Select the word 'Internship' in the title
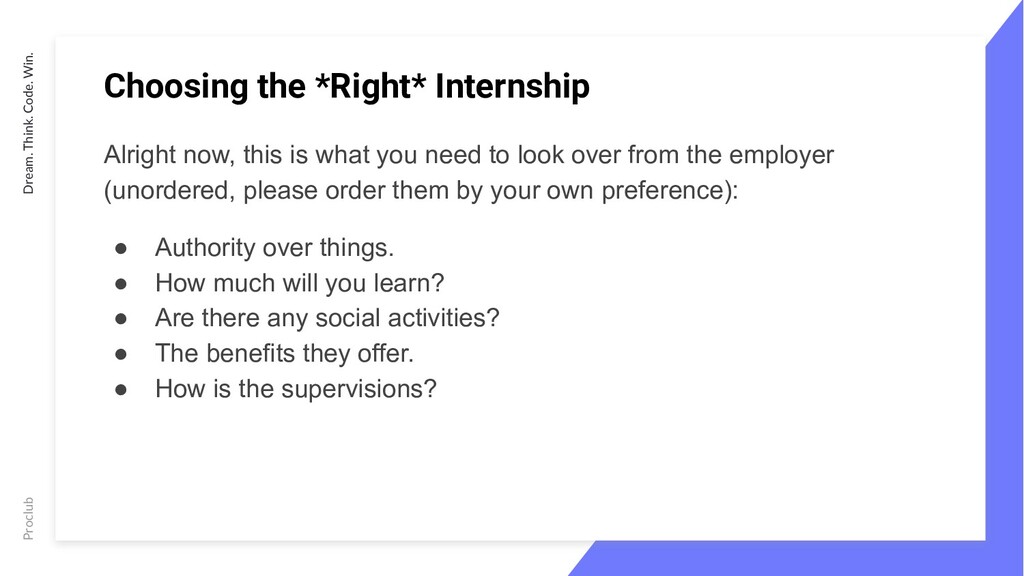The image size is (1024, 576). (512, 87)
